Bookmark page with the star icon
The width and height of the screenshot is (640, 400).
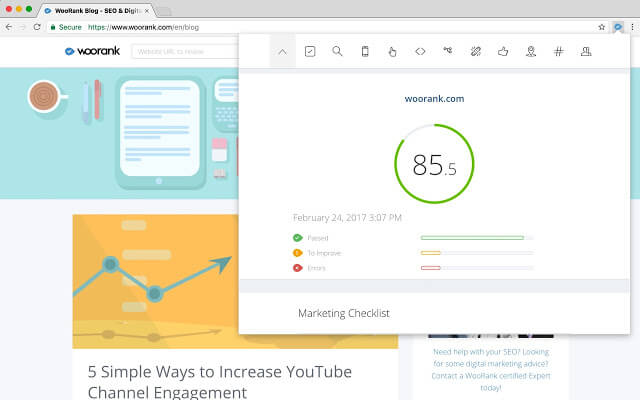point(601,27)
